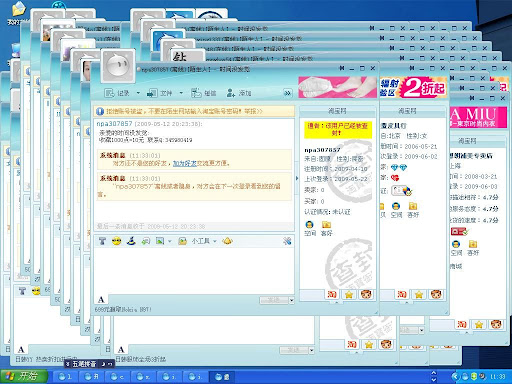The height and width of the screenshot is (384, 512).
Task: Open the font formatting T tool
Action: [102, 241]
